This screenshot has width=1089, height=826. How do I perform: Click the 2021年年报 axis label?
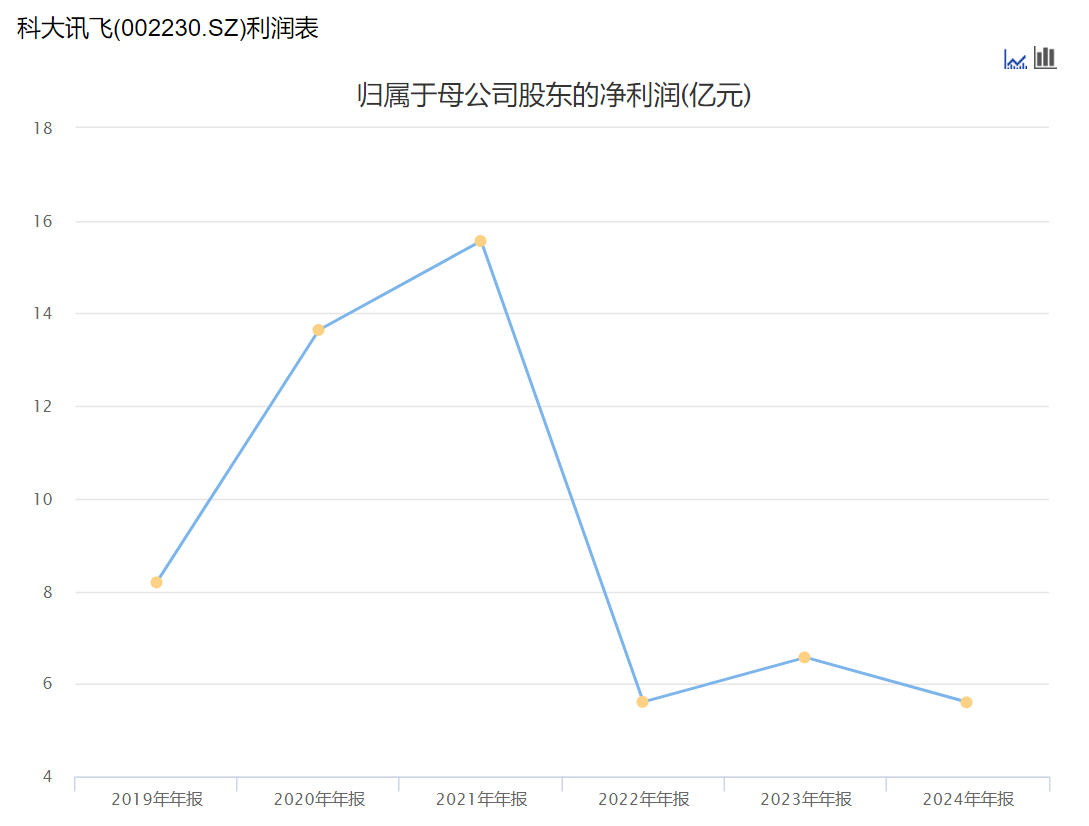(481, 799)
